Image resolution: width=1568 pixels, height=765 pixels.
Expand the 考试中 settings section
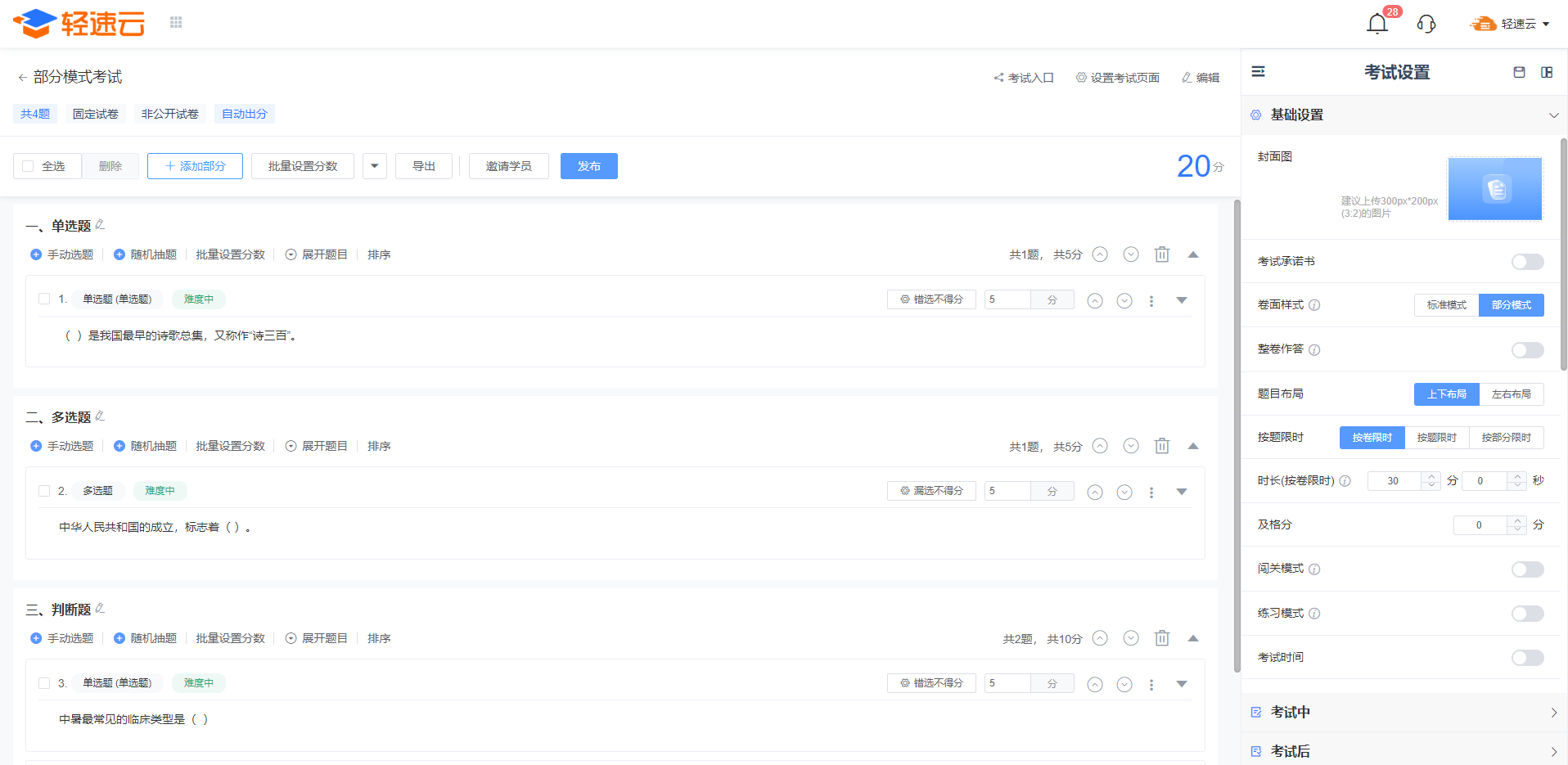pyautogui.click(x=1404, y=713)
